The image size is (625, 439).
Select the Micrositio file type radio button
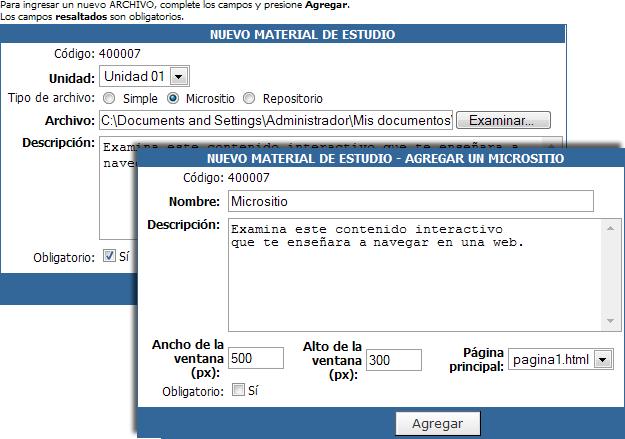click(x=173, y=98)
